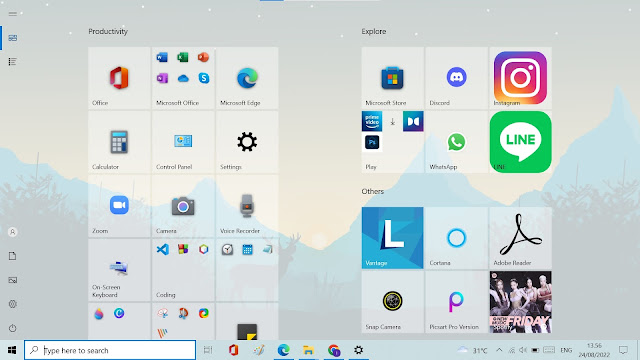Show hidden system tray icons

pos(499,350)
